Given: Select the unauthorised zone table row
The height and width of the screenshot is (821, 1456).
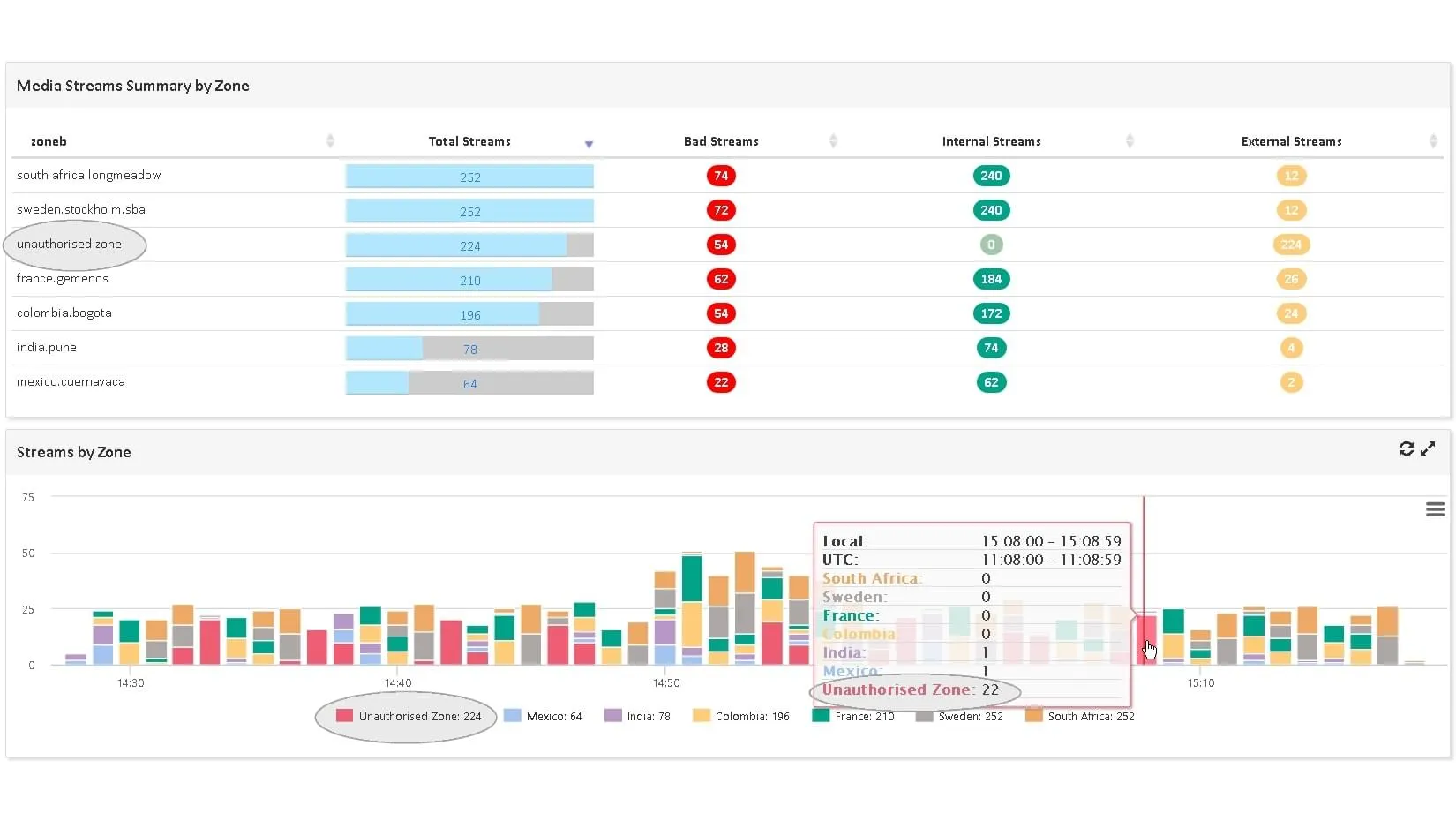Looking at the screenshot, I should 69,245.
